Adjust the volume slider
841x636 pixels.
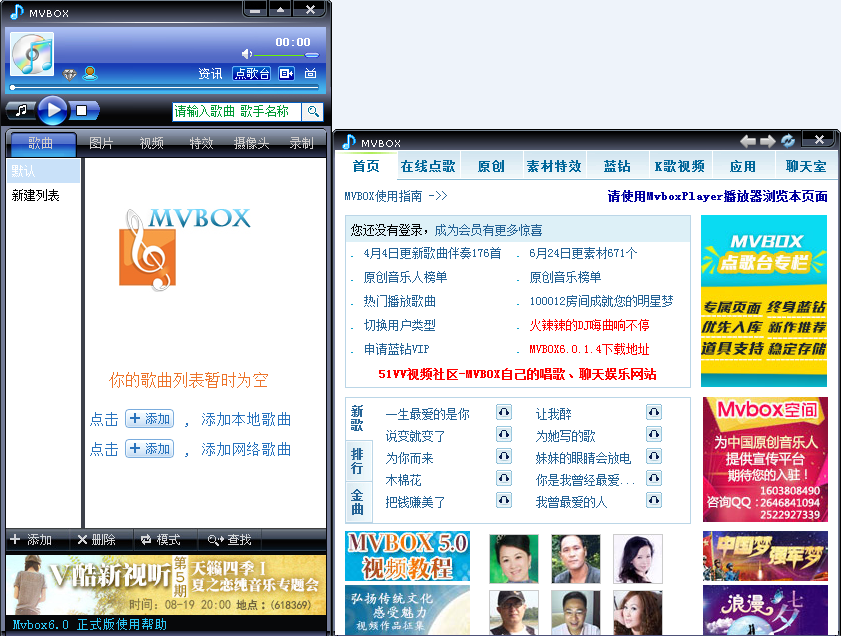(x=285, y=55)
